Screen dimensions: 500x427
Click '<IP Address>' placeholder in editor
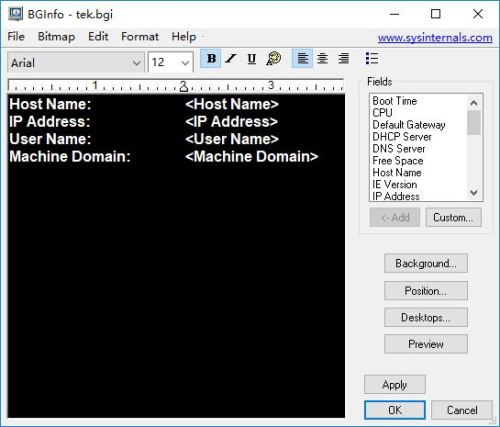click(232, 121)
